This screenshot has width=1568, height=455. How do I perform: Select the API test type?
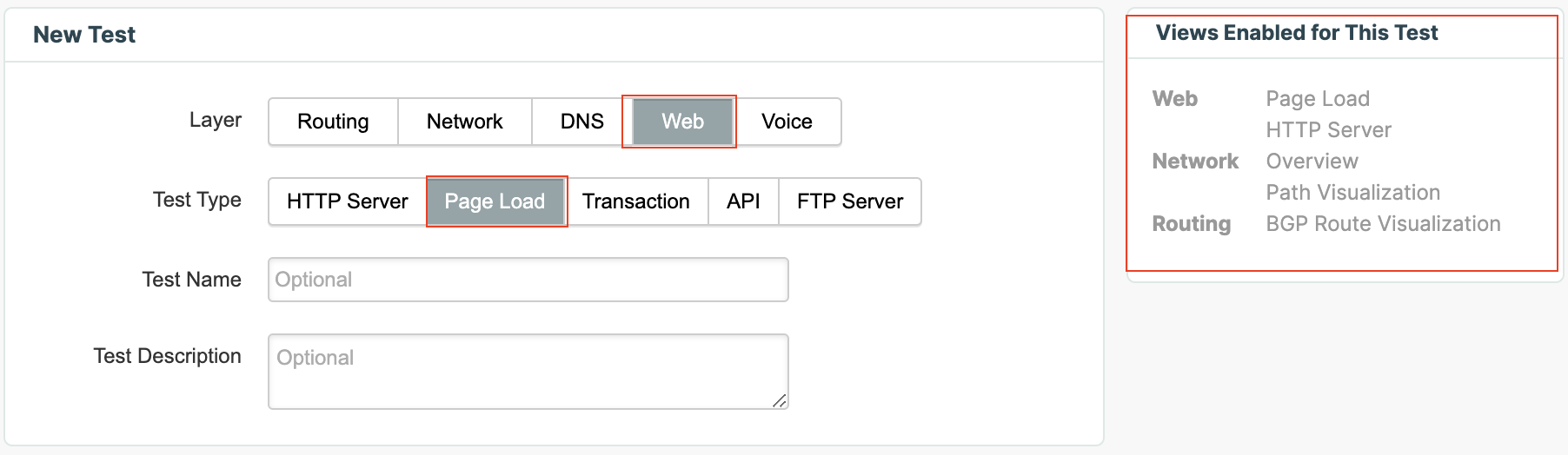tap(743, 201)
